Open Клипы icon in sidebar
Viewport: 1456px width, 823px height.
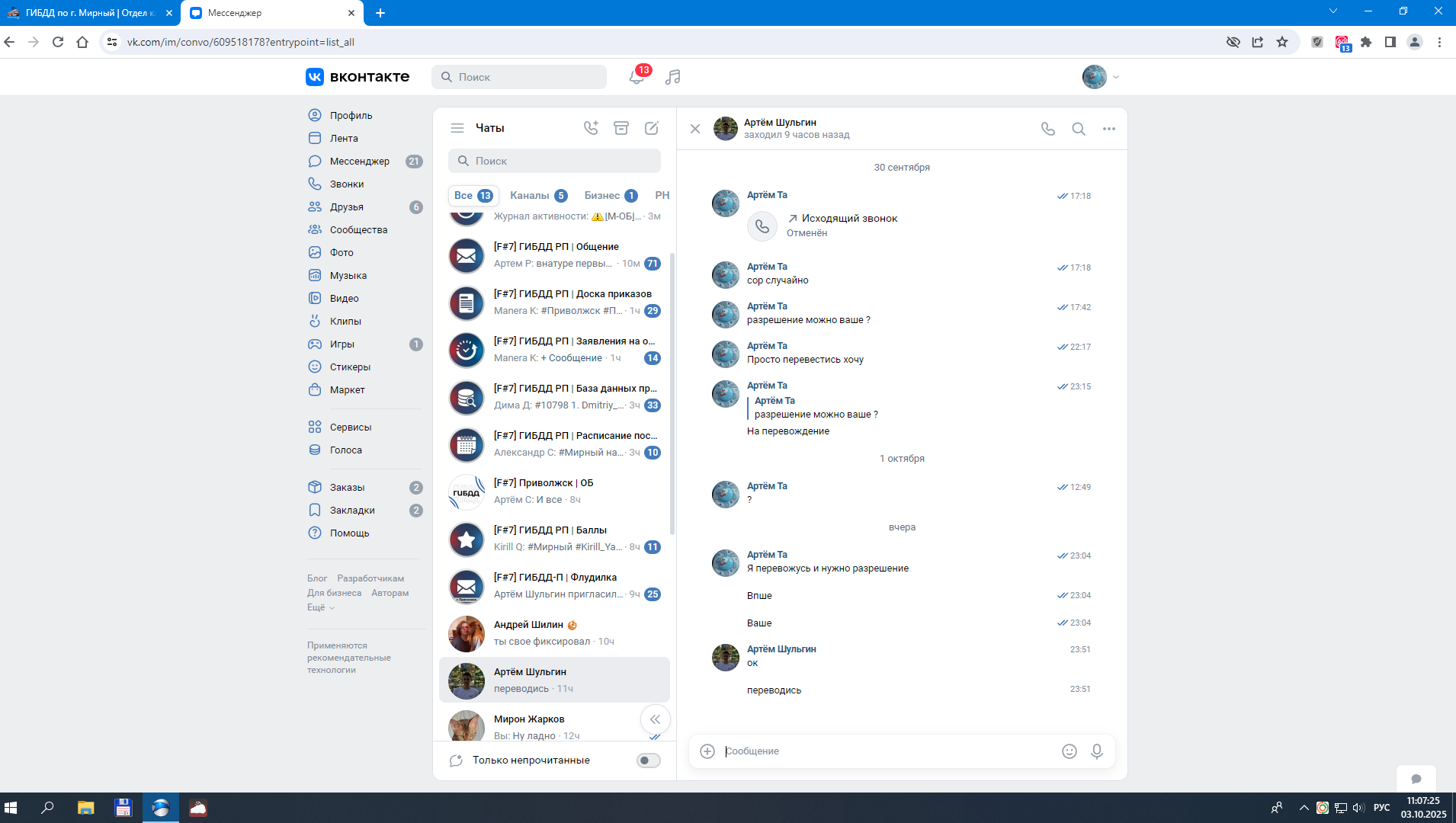coord(315,321)
